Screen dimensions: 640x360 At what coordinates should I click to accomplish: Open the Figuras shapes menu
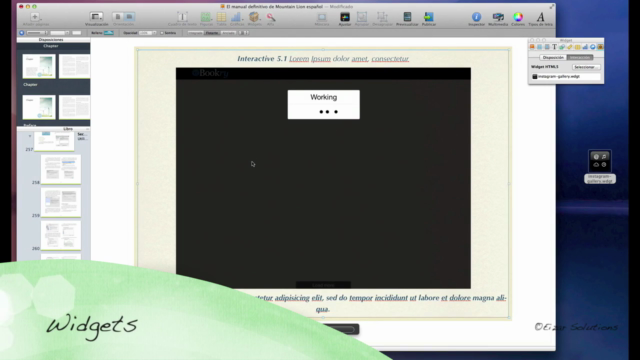click(x=206, y=17)
